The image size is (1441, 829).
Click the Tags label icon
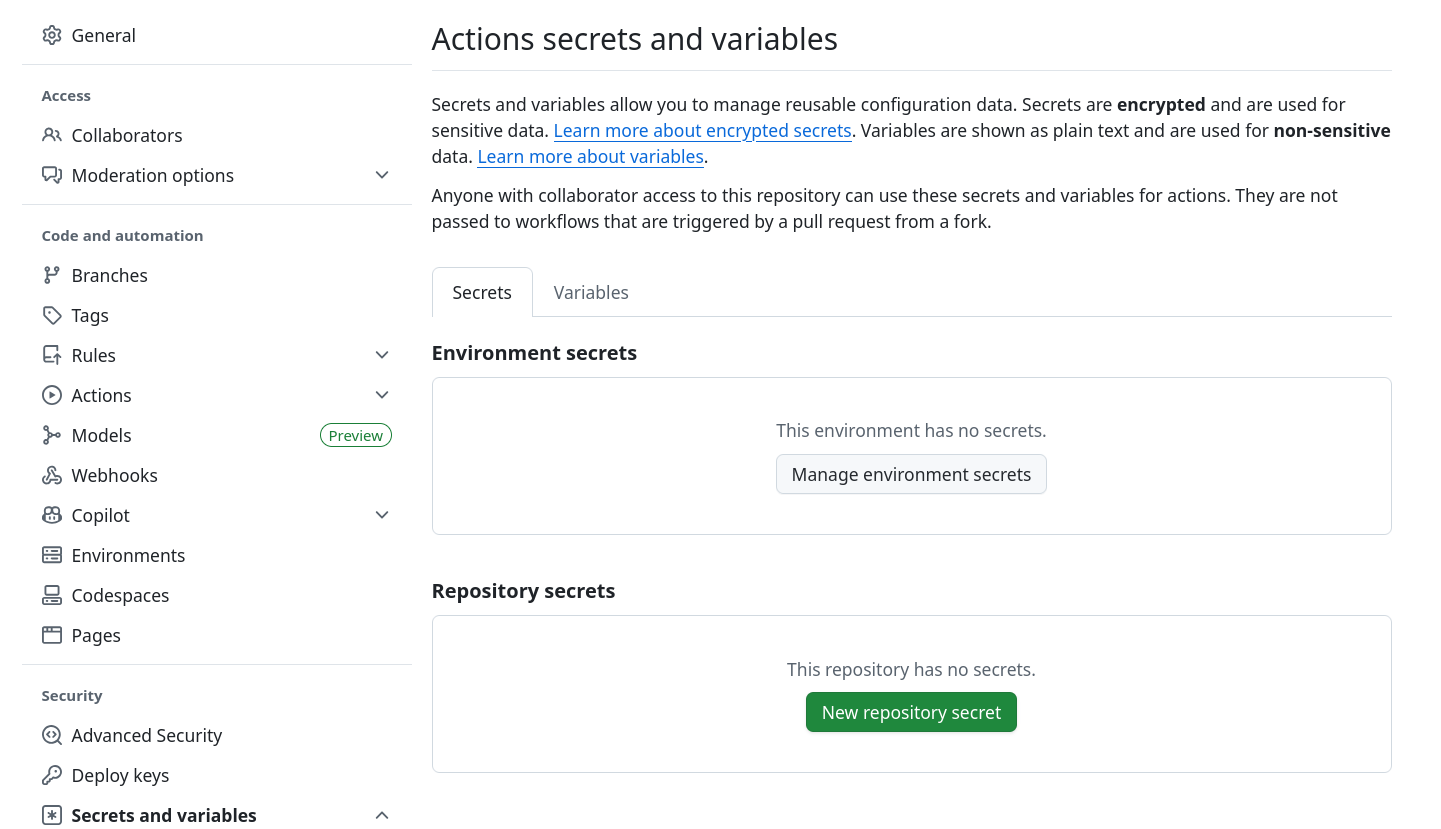pos(52,315)
